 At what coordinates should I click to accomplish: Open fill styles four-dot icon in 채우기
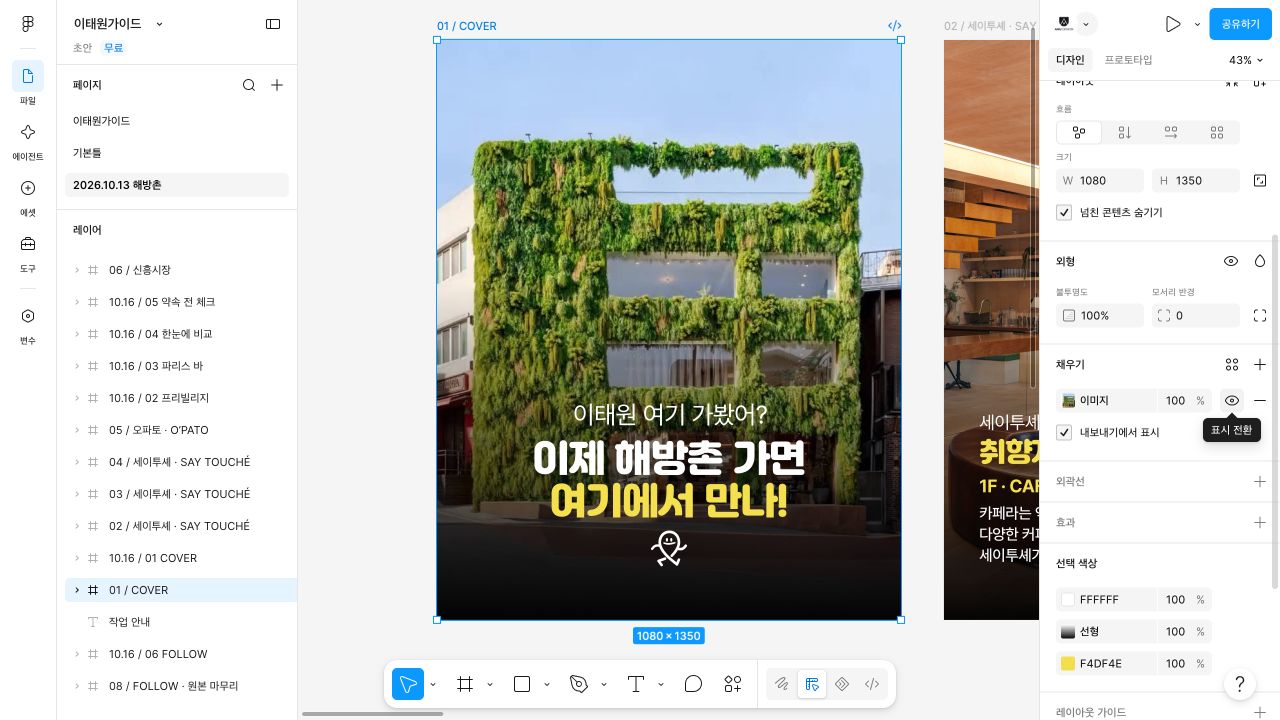click(1232, 365)
